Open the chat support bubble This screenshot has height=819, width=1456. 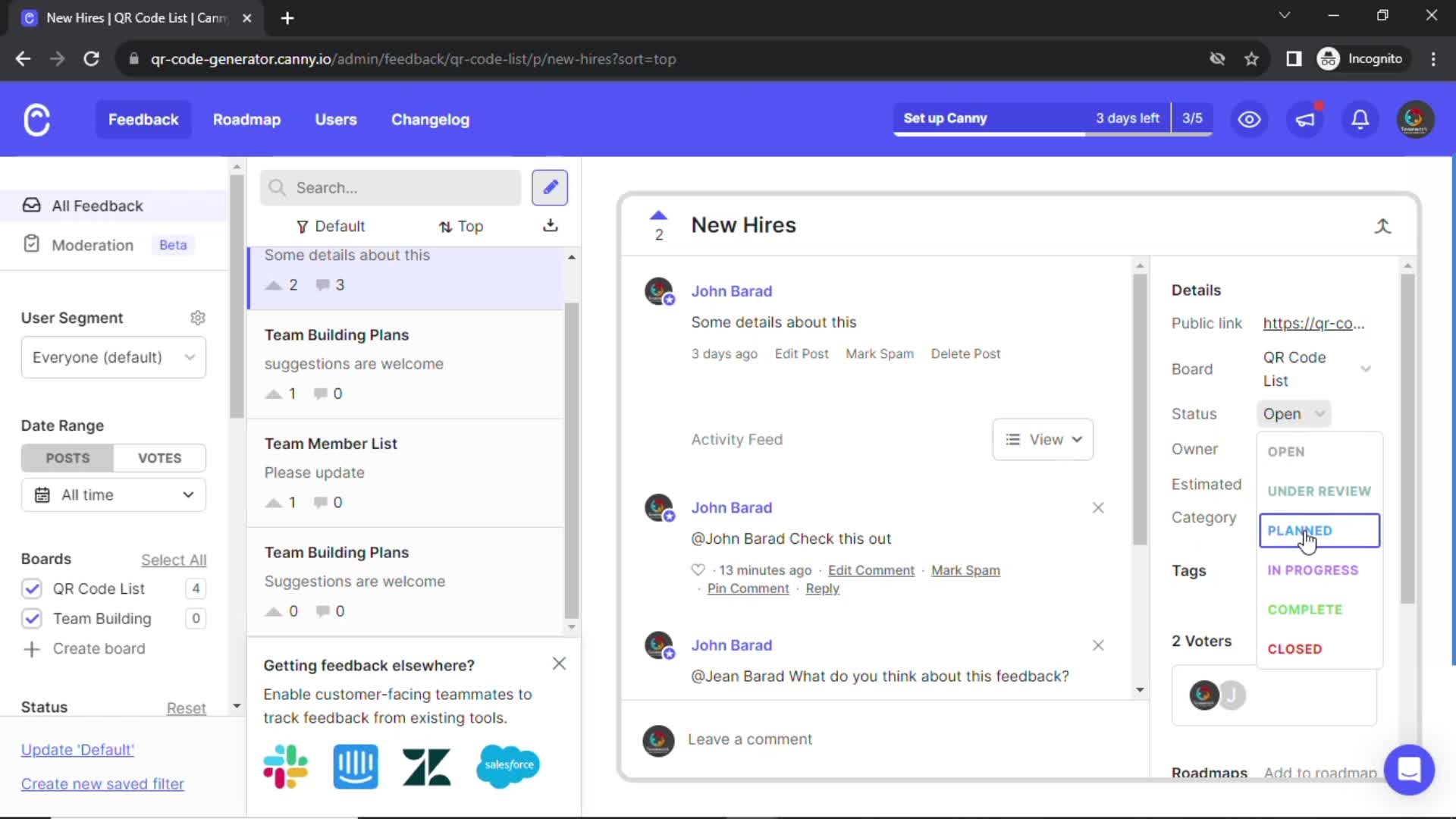(x=1409, y=770)
